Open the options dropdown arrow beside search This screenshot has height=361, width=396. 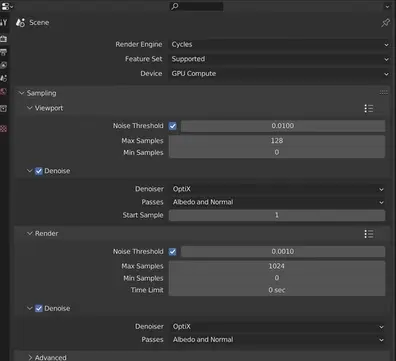[x=387, y=6]
